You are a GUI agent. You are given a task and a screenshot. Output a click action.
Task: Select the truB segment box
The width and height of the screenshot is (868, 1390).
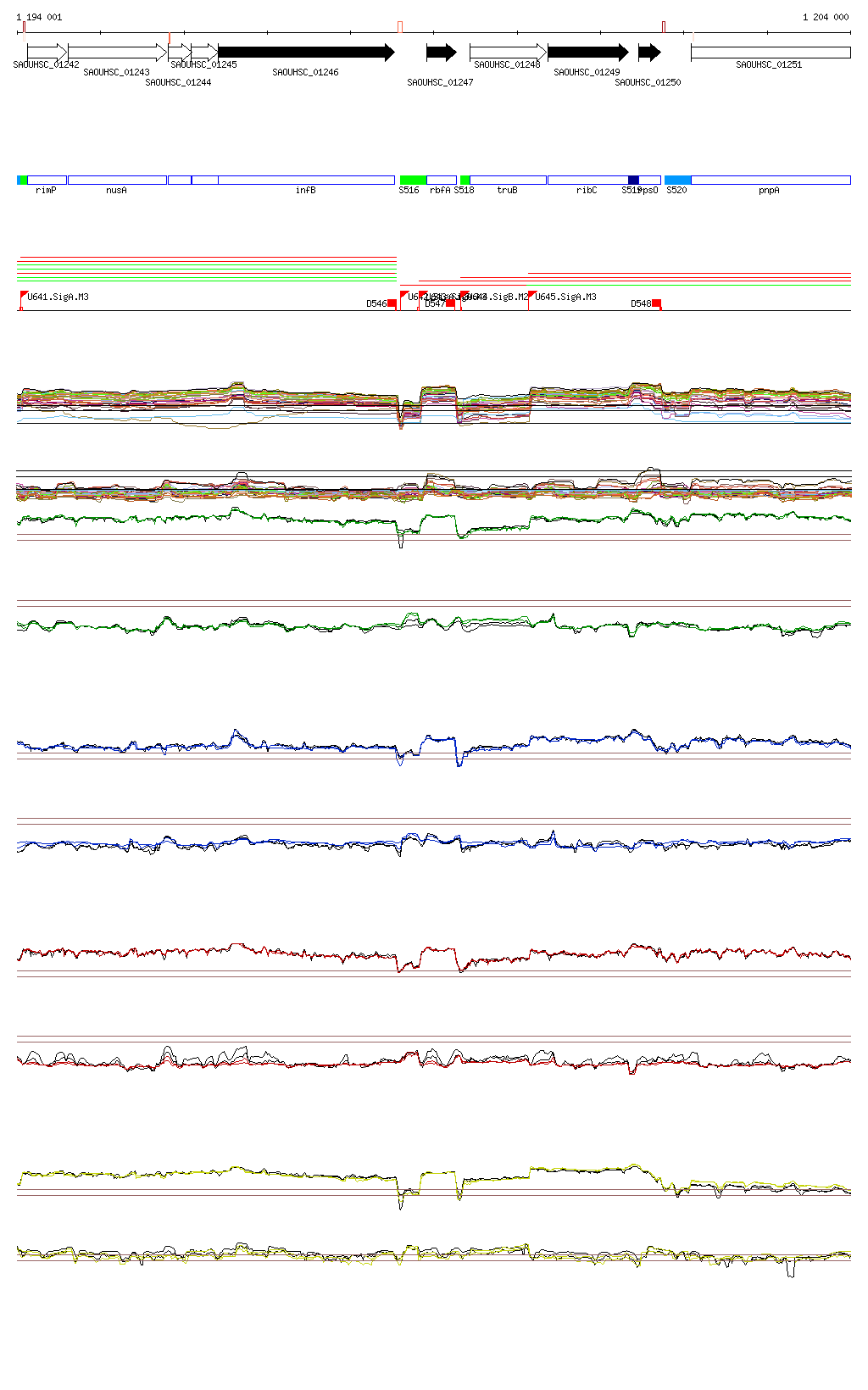pyautogui.click(x=508, y=180)
